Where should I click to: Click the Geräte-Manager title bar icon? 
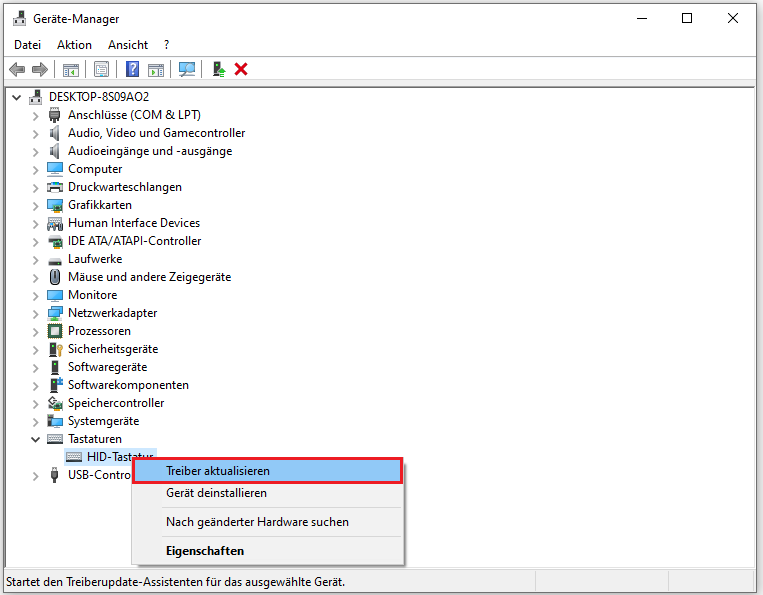(19, 18)
